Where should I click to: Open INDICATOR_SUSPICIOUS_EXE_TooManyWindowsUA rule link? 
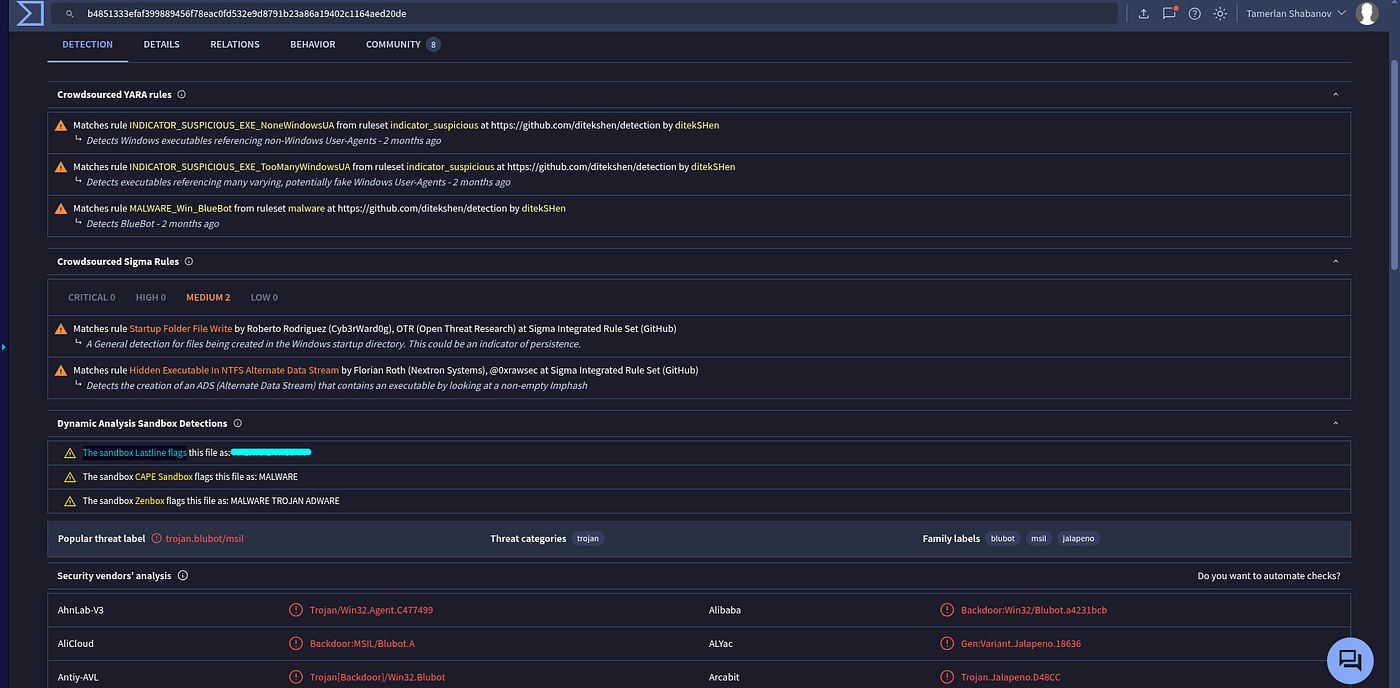(239, 167)
